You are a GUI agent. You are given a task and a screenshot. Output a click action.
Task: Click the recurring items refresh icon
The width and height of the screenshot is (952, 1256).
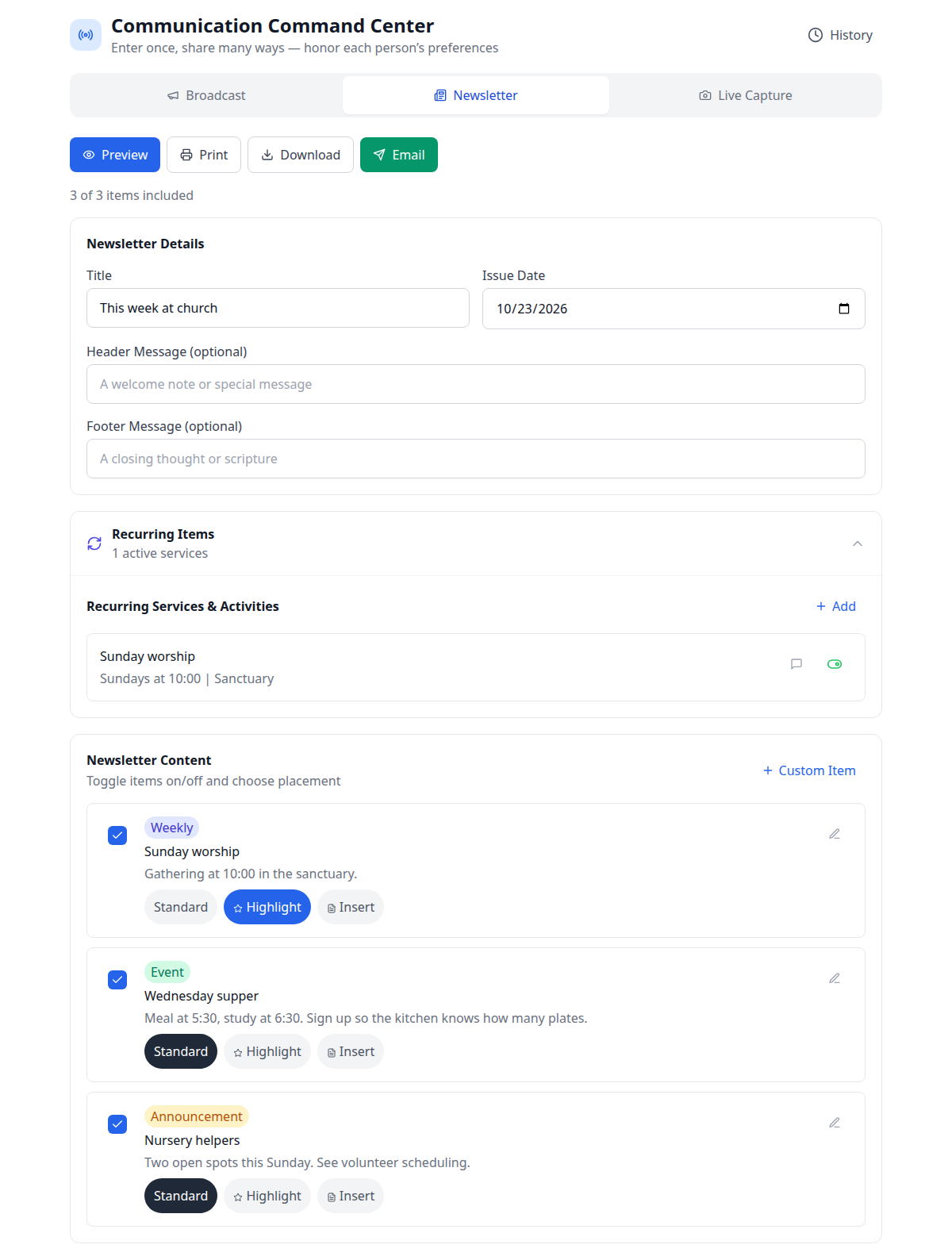point(94,543)
